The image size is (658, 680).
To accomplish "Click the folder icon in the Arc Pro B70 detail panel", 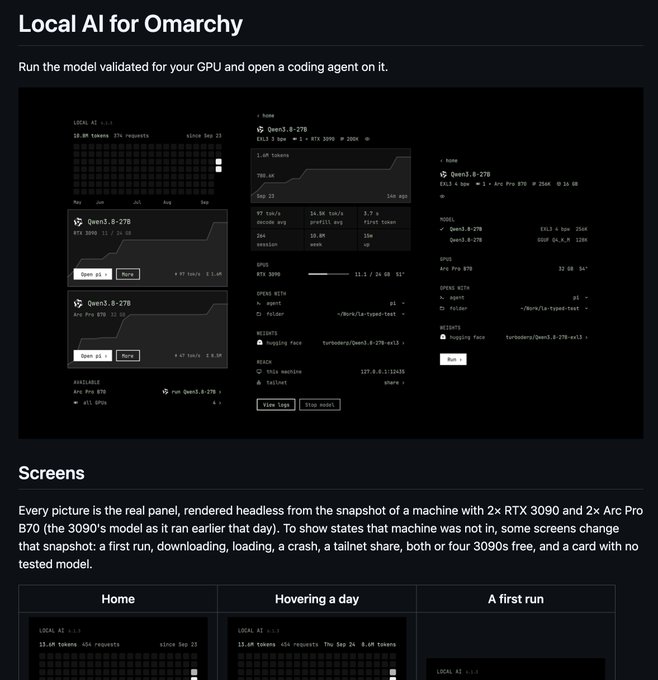I will click(x=442, y=308).
